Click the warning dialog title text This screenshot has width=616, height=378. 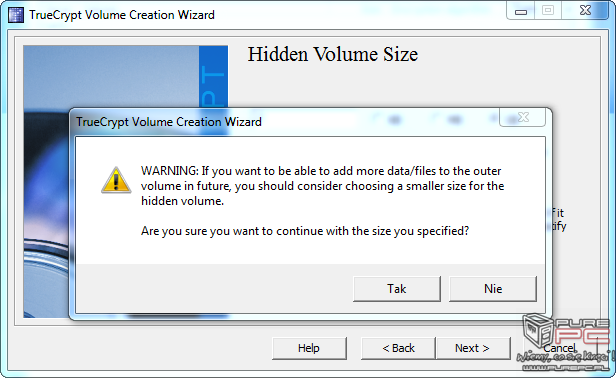point(169,122)
